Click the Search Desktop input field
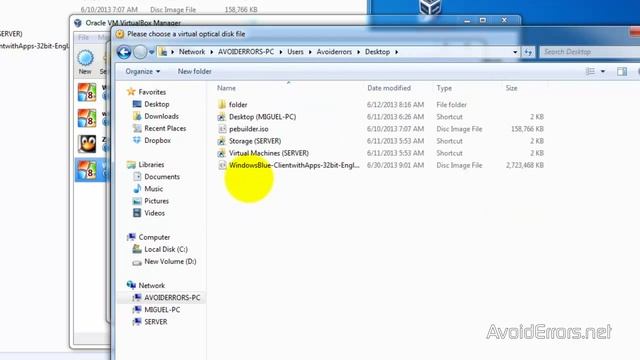 click(x=590, y=52)
